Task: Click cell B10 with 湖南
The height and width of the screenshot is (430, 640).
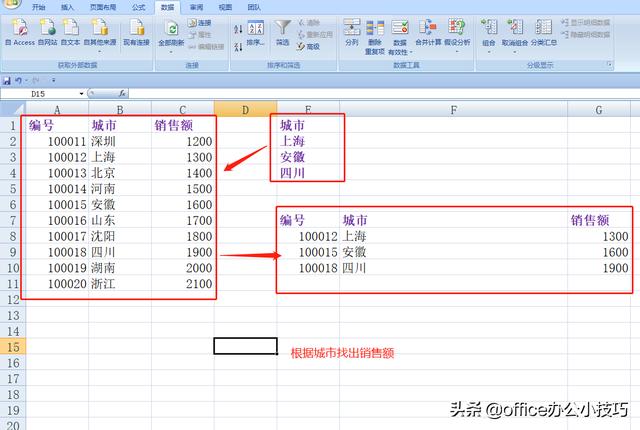Action: point(120,268)
